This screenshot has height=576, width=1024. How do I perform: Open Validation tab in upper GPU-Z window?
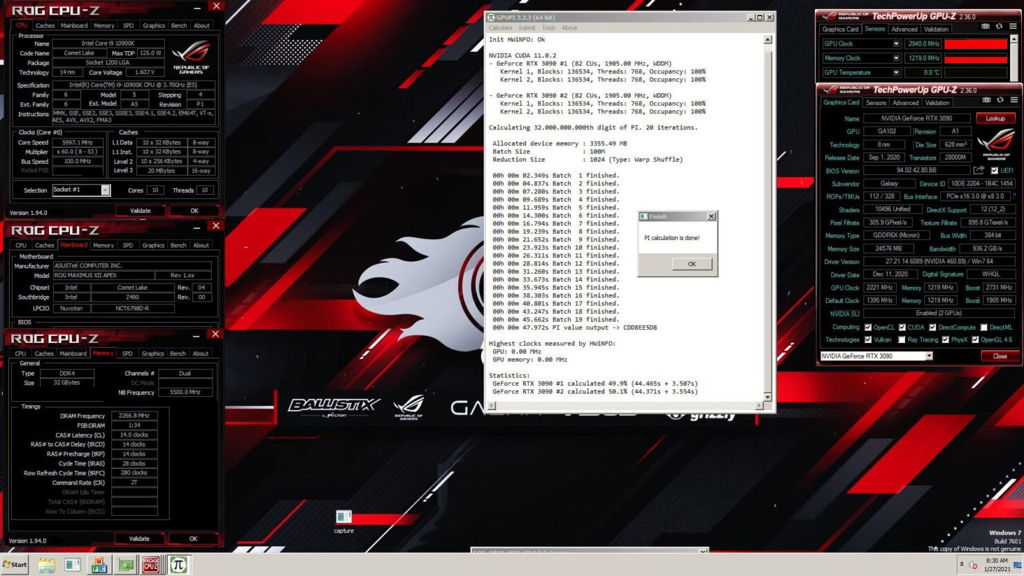tap(936, 29)
